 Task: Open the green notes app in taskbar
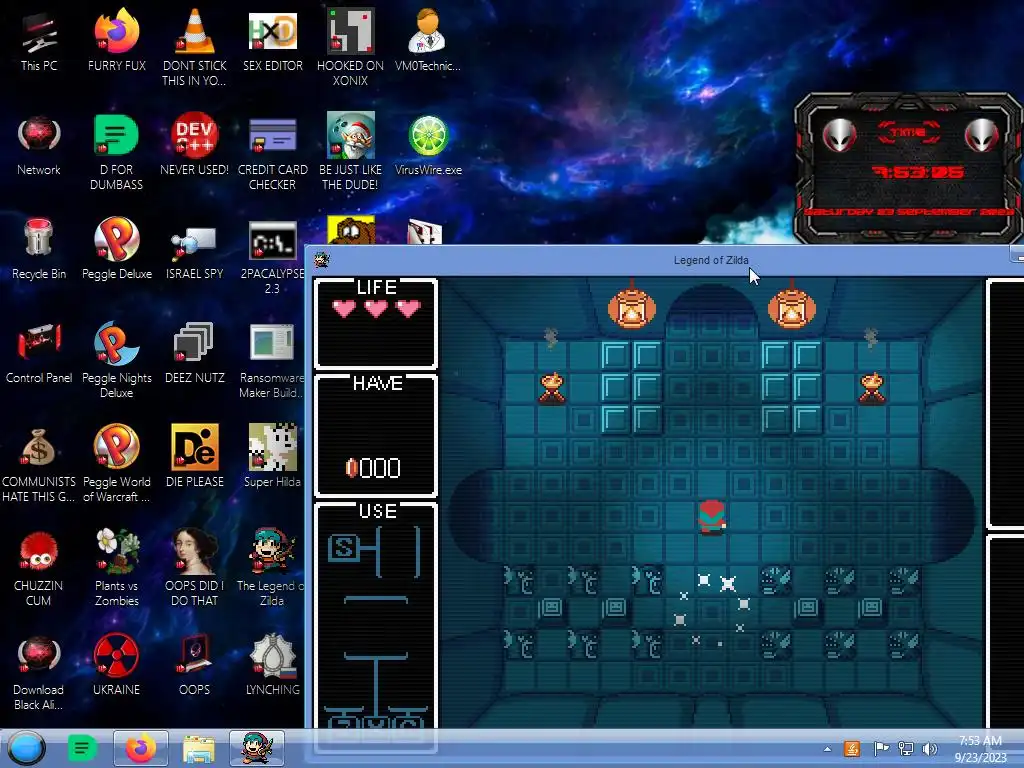pos(82,748)
